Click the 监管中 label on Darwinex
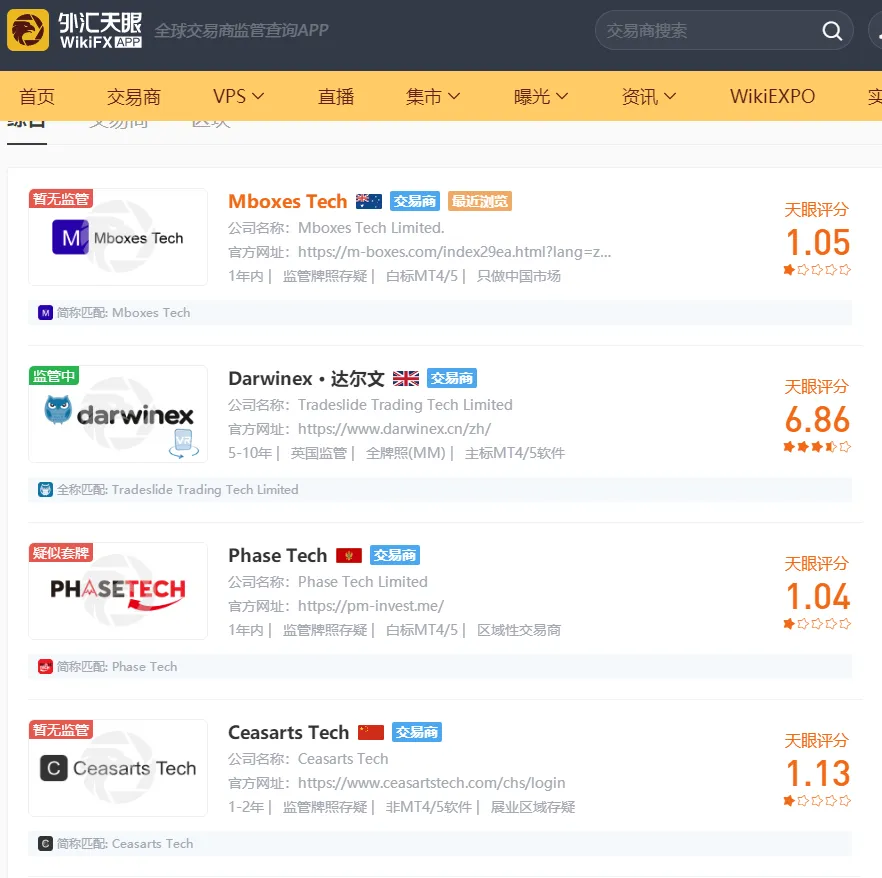Screen dimensions: 882x878 click(54, 376)
